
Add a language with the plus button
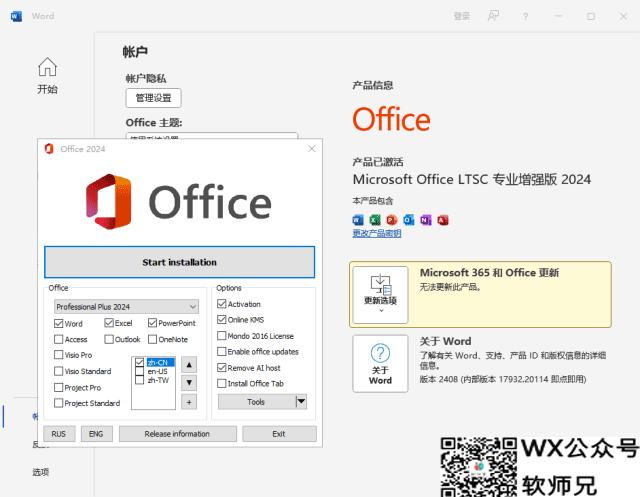click(x=189, y=402)
